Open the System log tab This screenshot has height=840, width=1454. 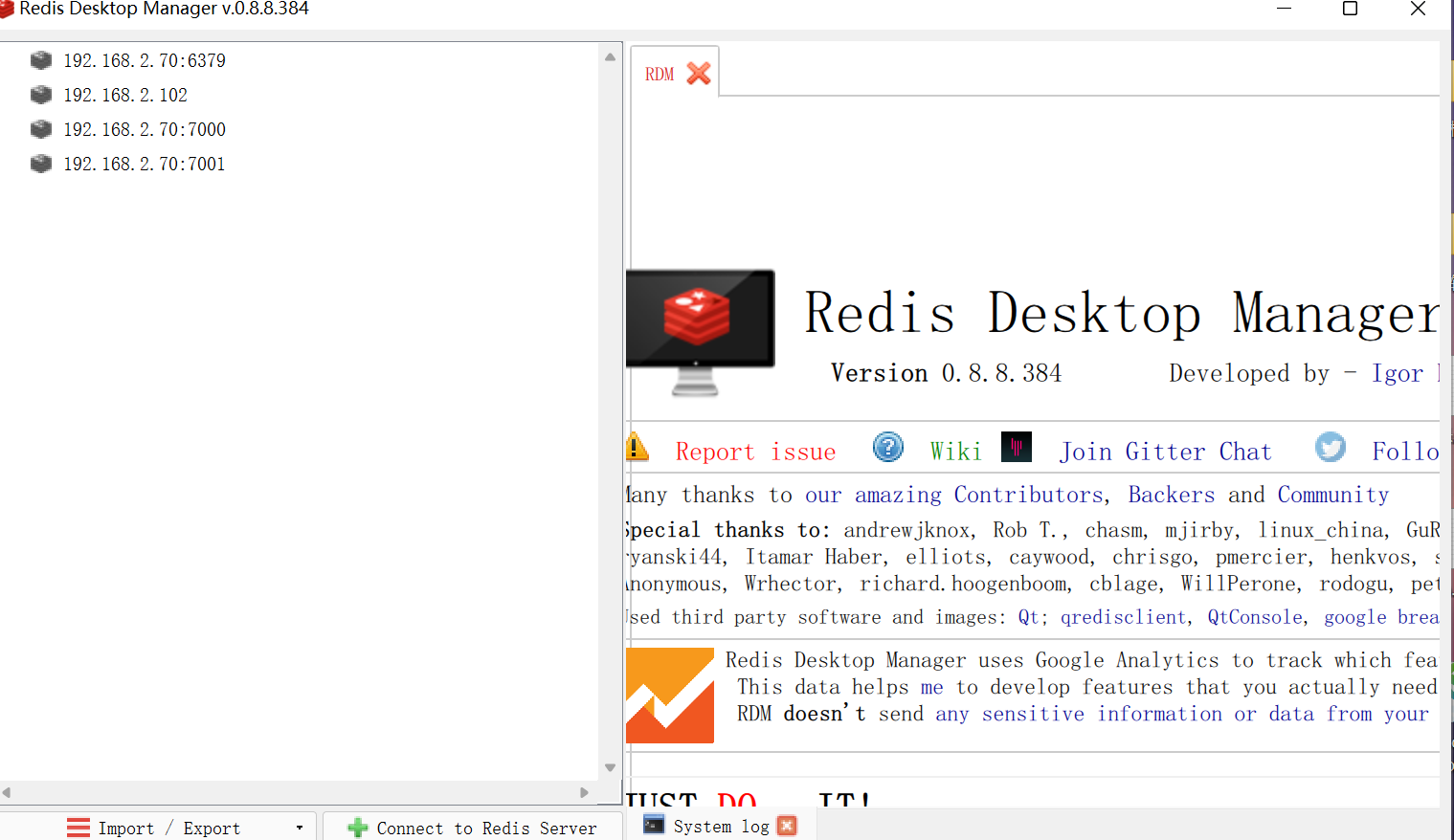tap(721, 826)
